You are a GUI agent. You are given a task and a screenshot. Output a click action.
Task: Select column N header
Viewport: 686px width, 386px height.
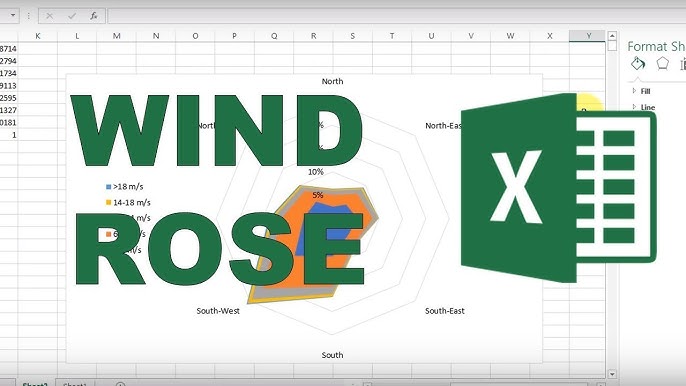pos(156,36)
